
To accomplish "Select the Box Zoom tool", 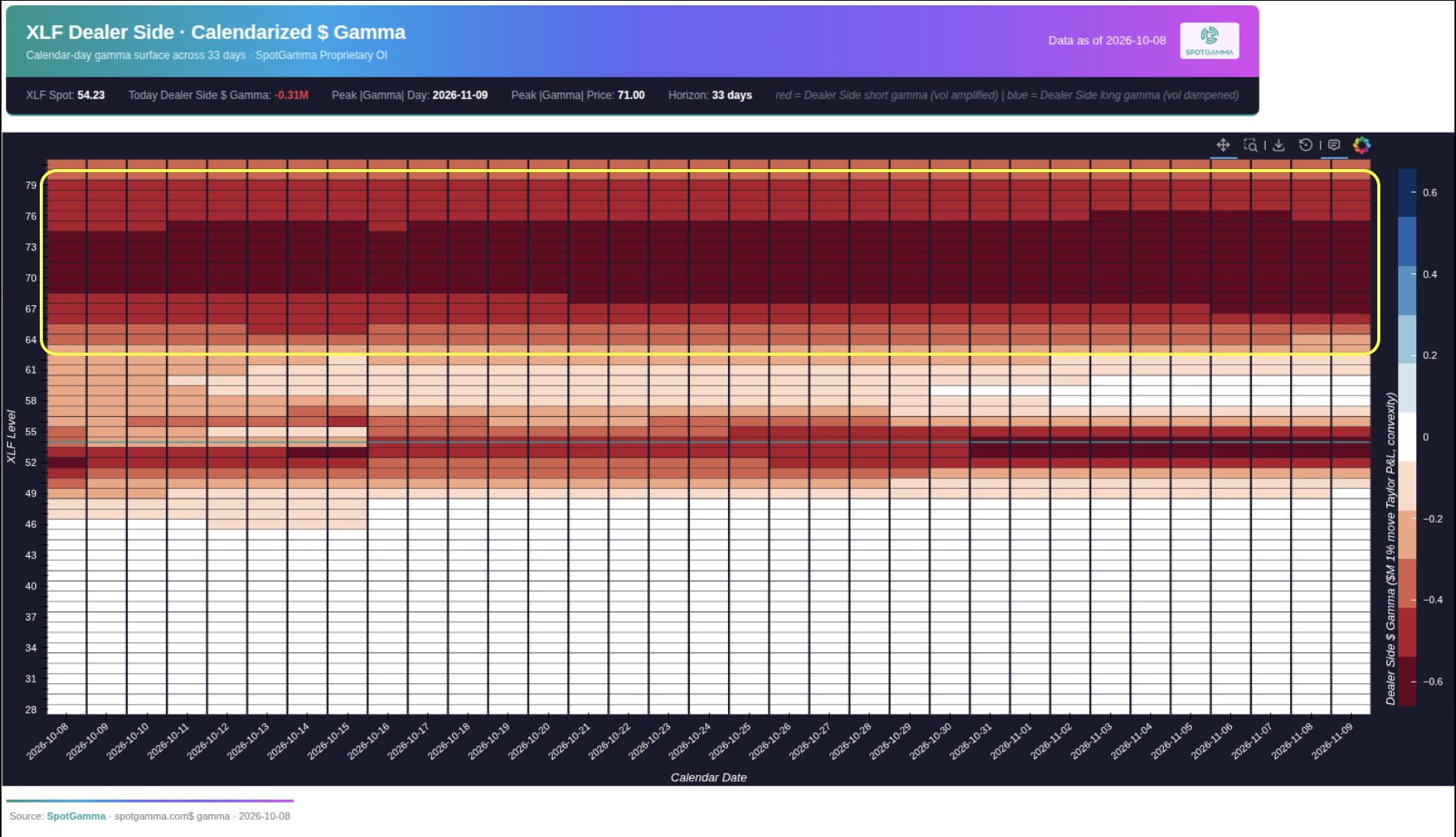I will pos(1250,145).
